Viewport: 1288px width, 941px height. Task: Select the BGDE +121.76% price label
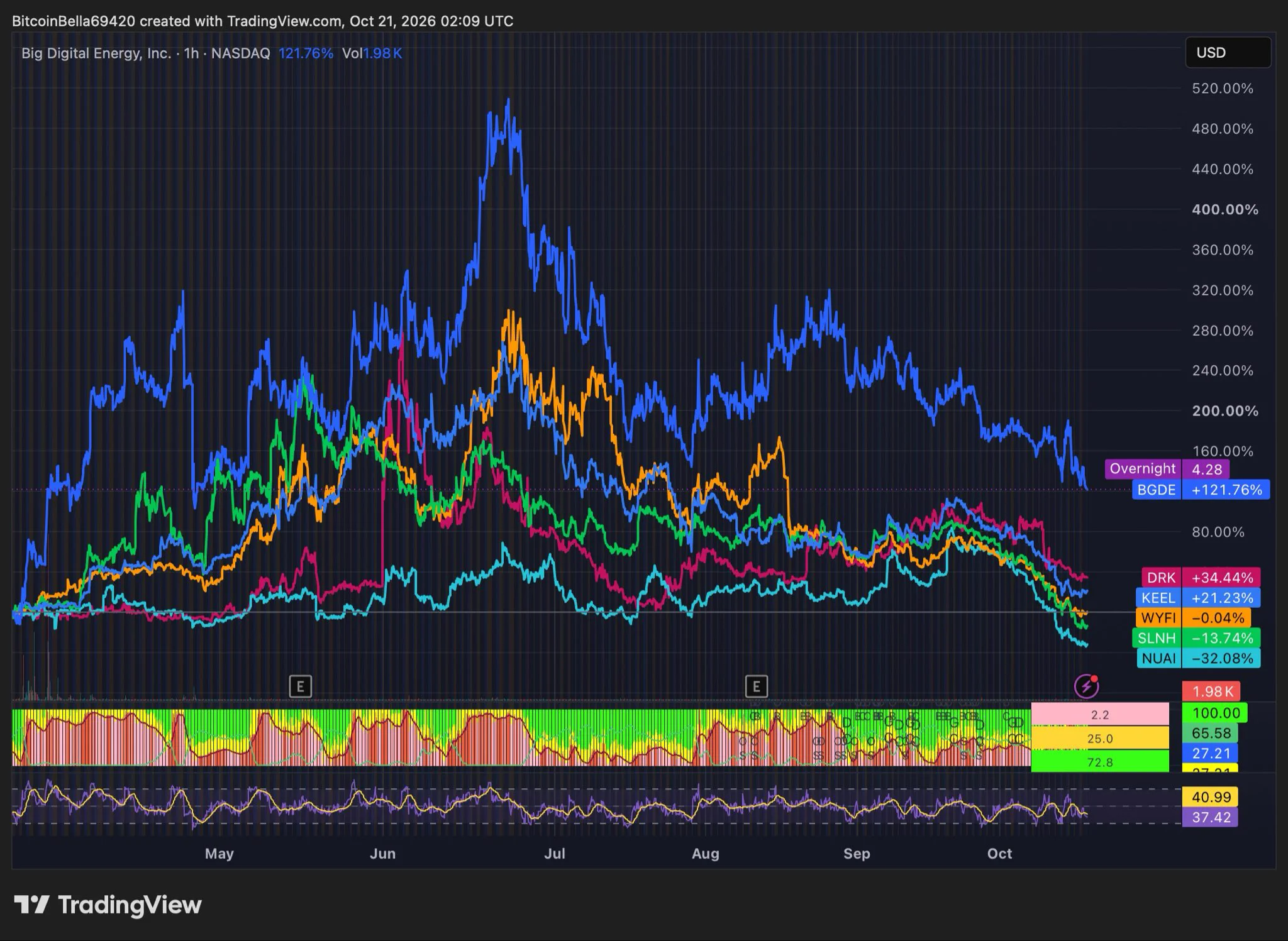1201,490
